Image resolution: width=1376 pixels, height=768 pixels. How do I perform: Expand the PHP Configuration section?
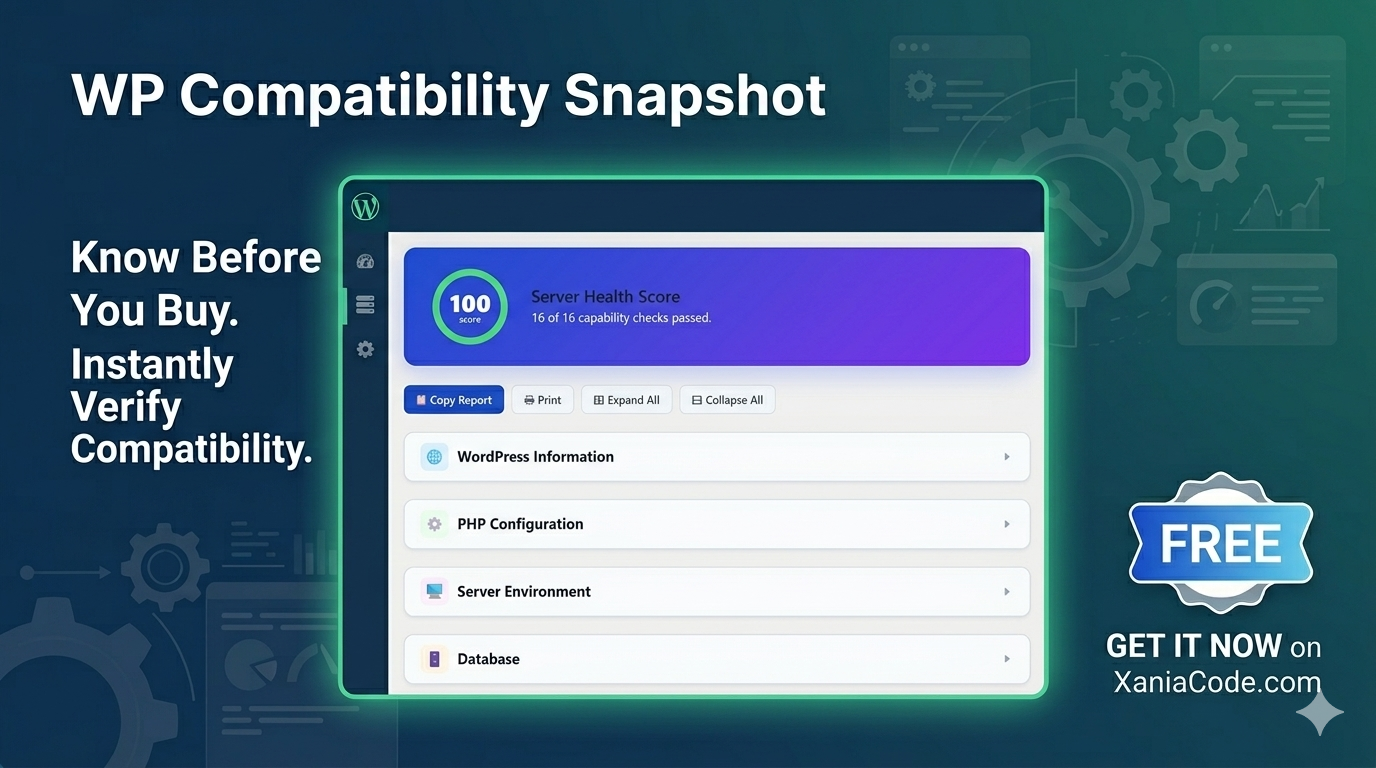coord(1007,524)
